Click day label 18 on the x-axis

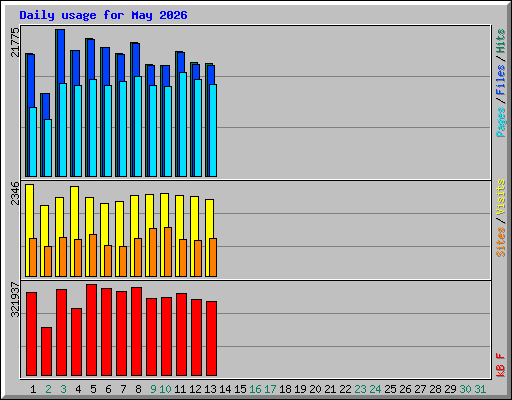[285, 389]
